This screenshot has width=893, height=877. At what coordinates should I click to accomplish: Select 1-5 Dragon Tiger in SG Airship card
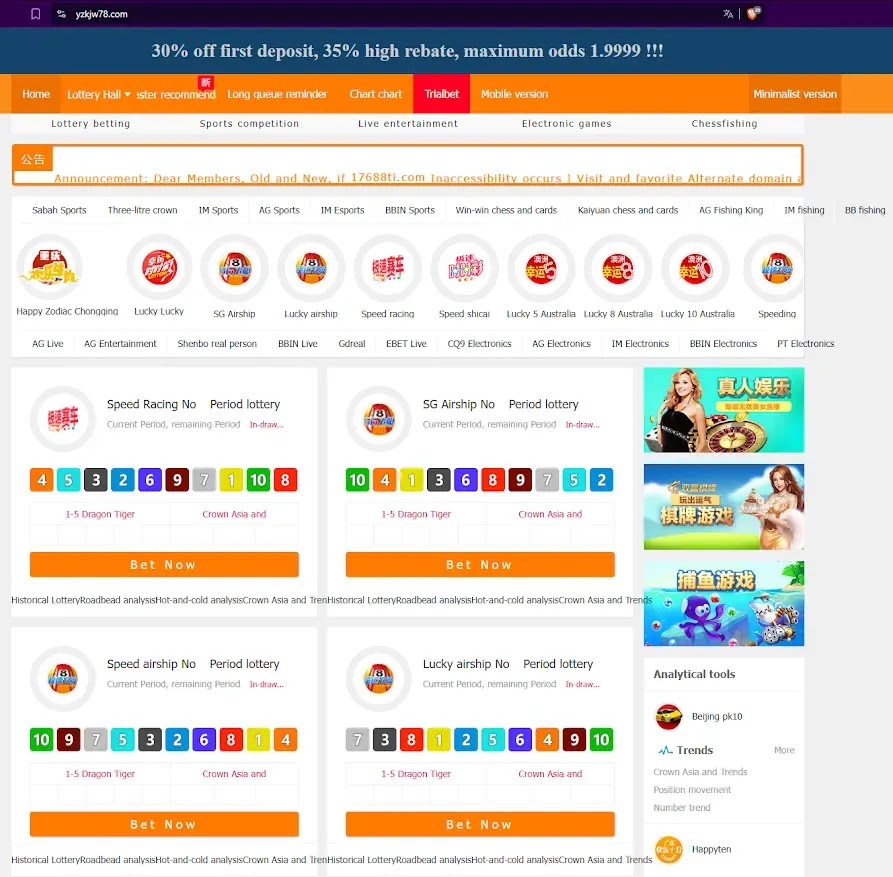415,514
